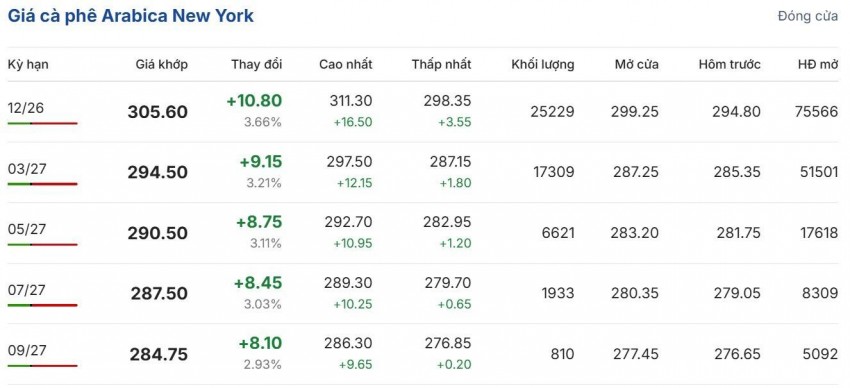Click the 294.50 matched price
This screenshot has height=388, width=850.
pyautogui.click(x=158, y=172)
